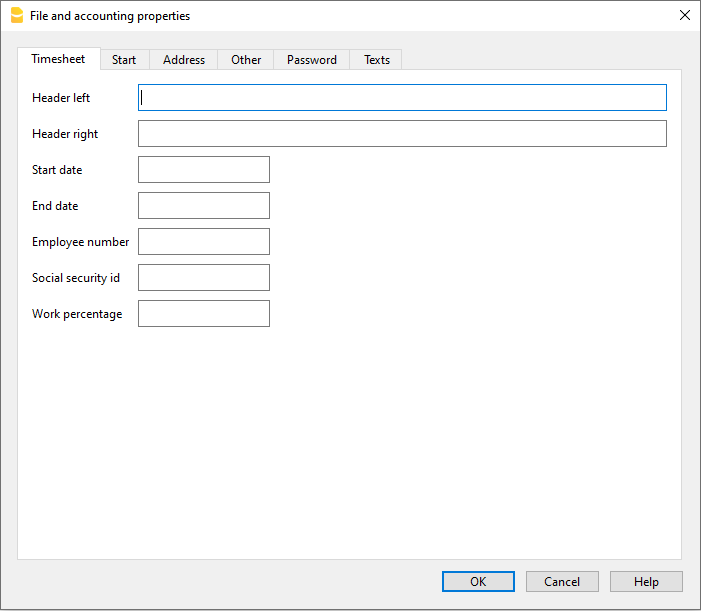Click the Start date input field
The image size is (701, 611).
coord(204,170)
